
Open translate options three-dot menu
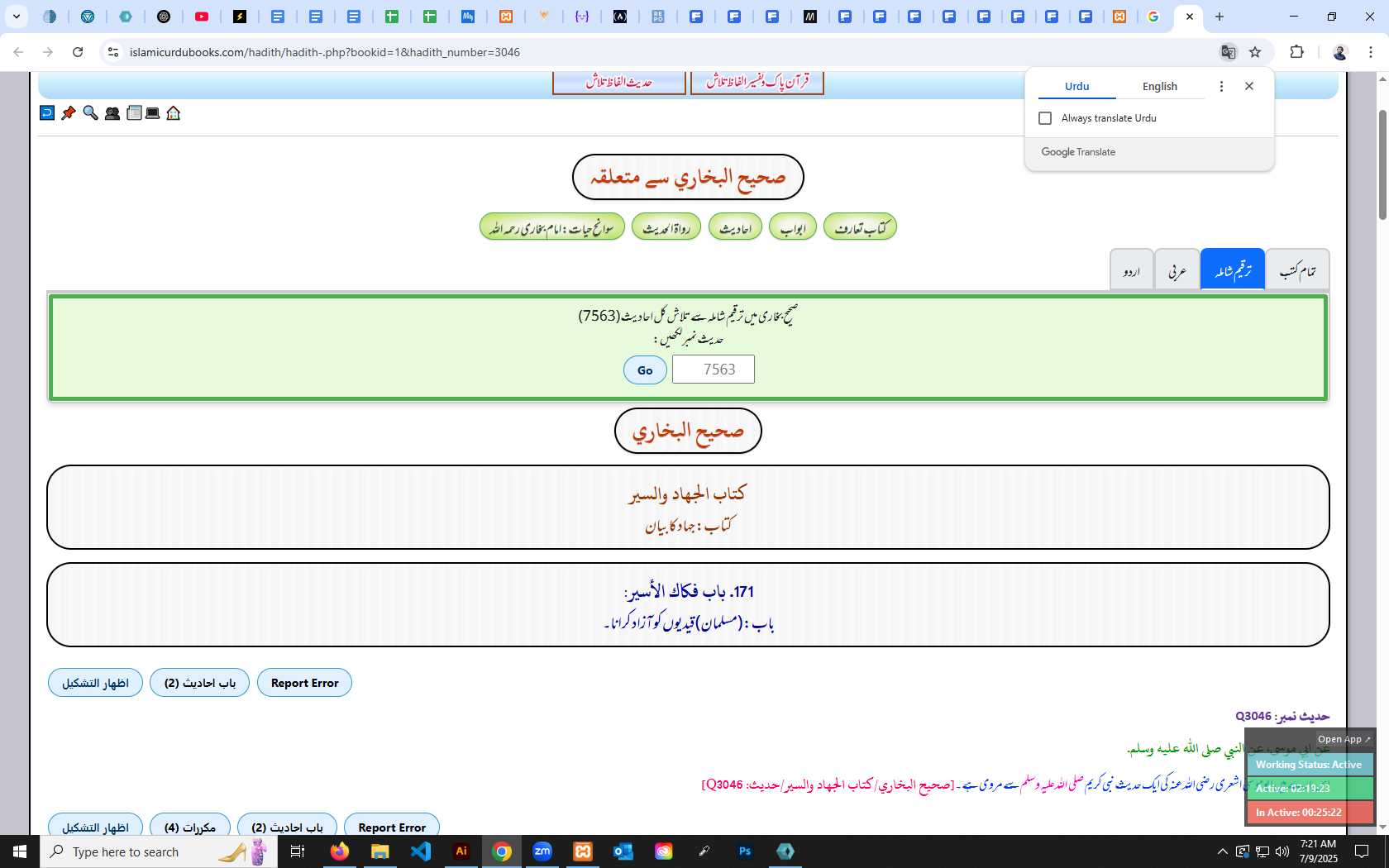point(1221,86)
